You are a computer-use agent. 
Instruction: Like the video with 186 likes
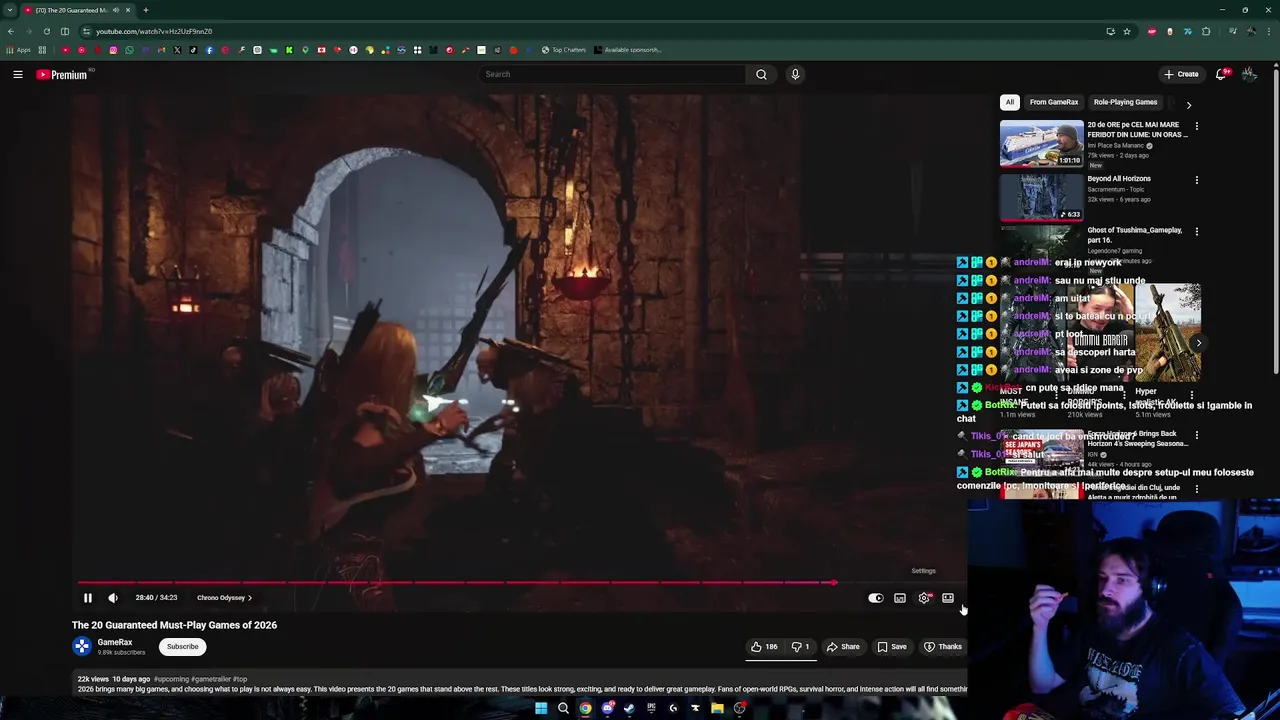(765, 647)
